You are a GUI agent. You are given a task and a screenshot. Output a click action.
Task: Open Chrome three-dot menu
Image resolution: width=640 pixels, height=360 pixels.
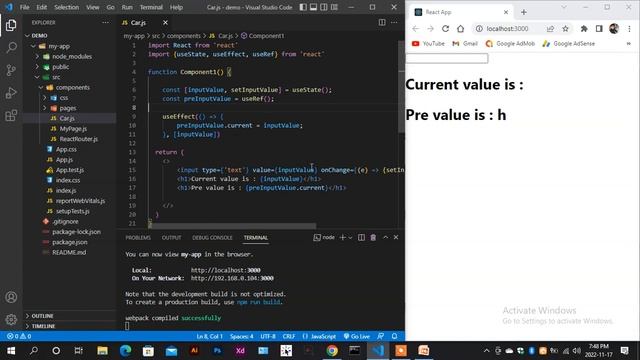click(x=629, y=29)
